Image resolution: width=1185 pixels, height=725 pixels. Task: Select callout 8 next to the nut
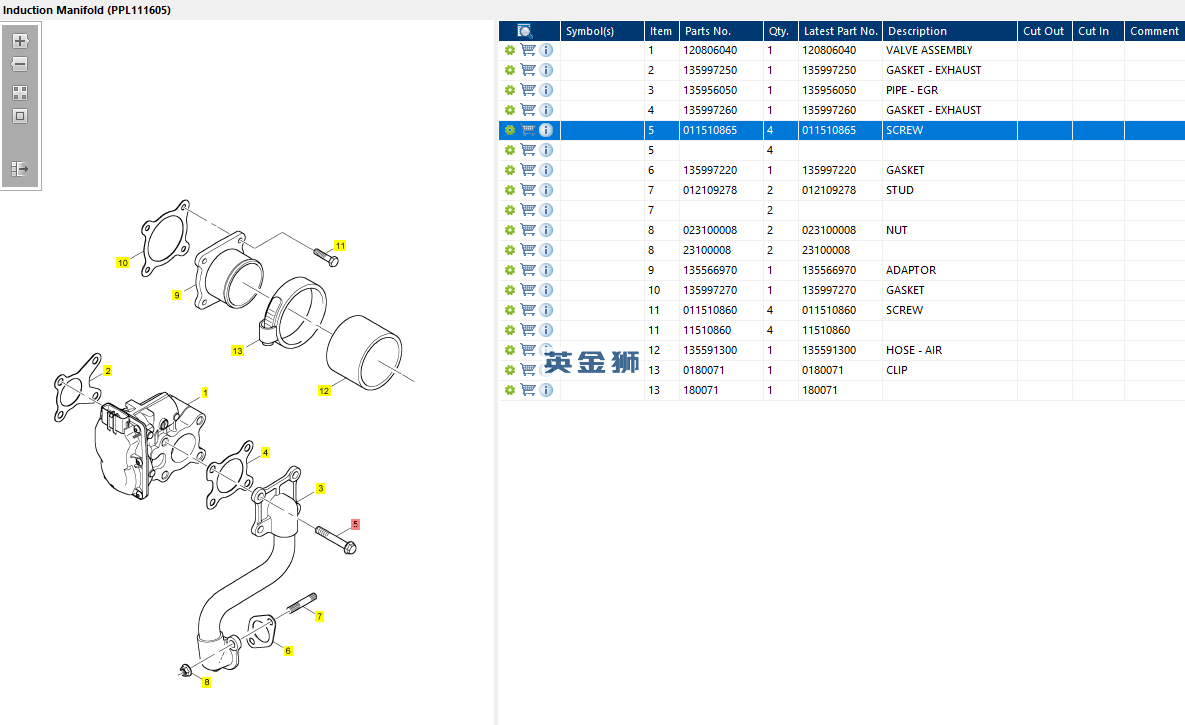(x=206, y=683)
